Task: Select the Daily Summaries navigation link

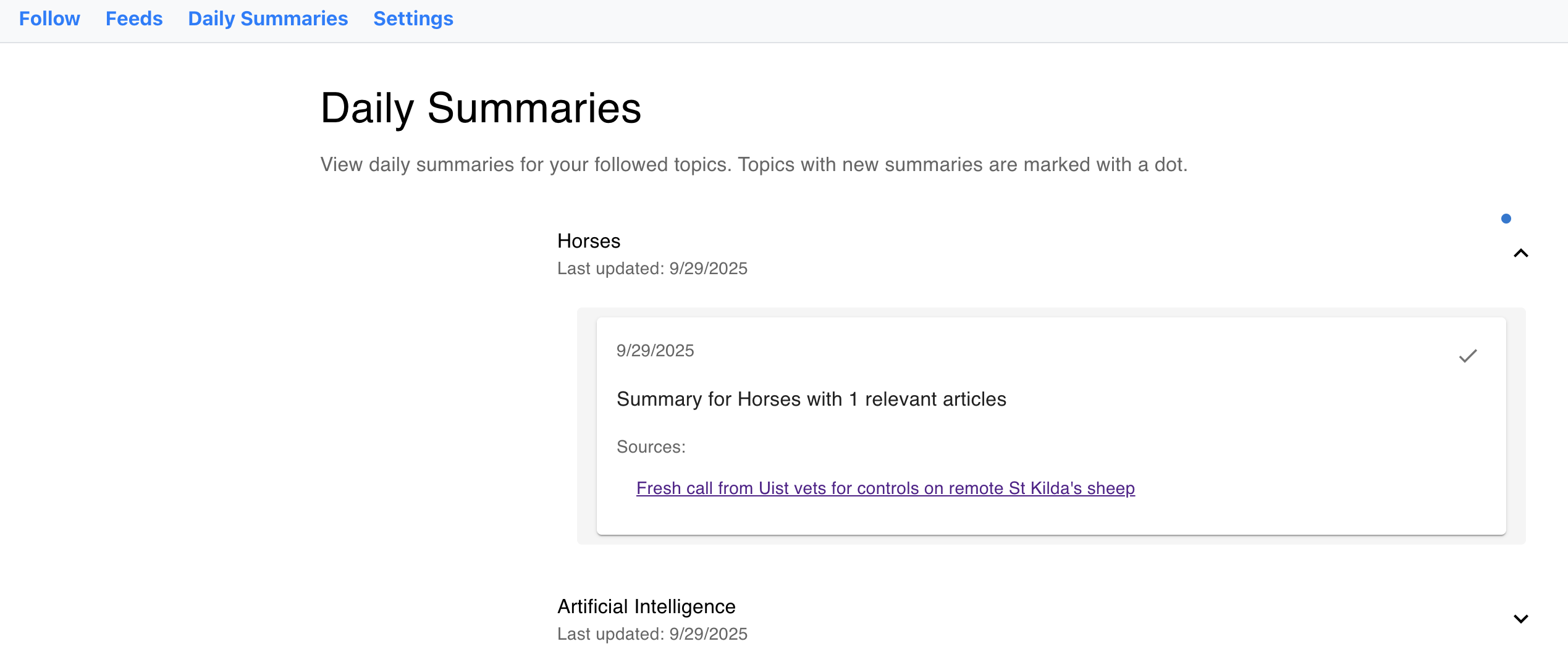Action: click(x=268, y=19)
